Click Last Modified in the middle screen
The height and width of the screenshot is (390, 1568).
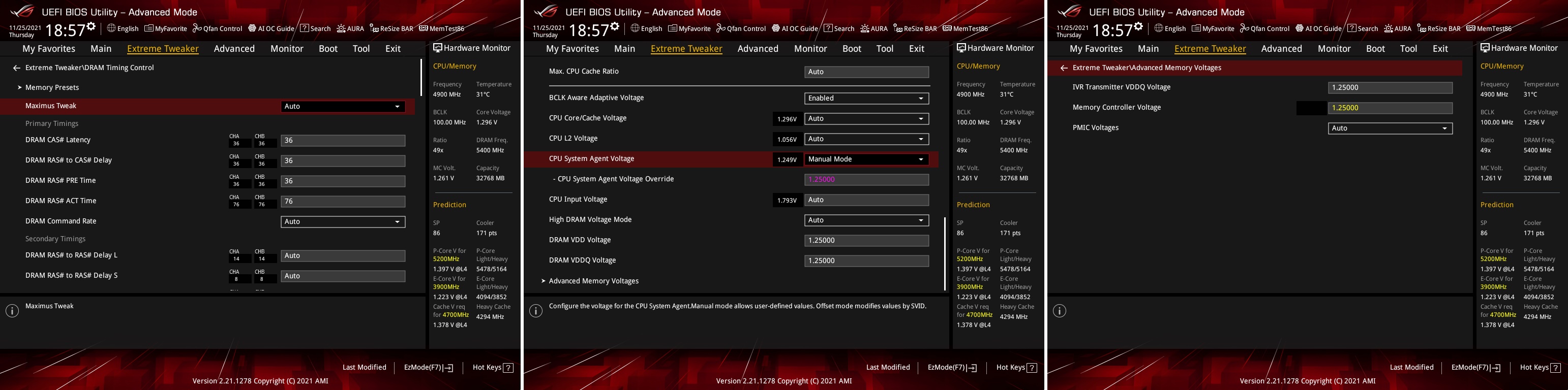[888, 368]
